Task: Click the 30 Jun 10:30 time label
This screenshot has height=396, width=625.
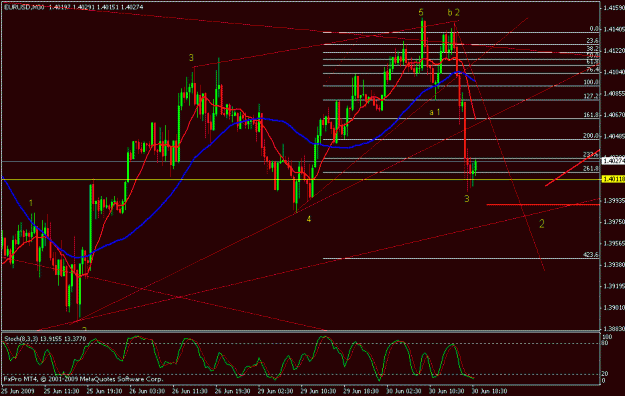Action: pos(447,391)
